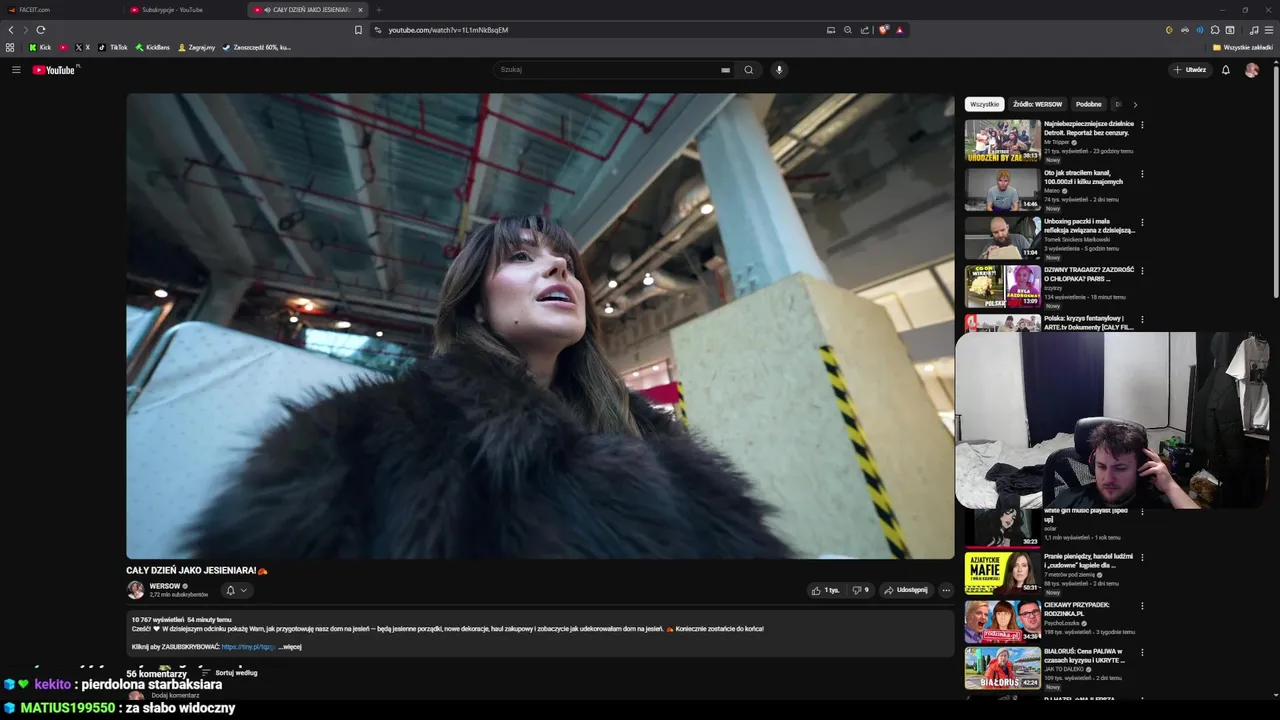
Task: Open the tiny.pl subscribe link in description
Action: [247, 647]
